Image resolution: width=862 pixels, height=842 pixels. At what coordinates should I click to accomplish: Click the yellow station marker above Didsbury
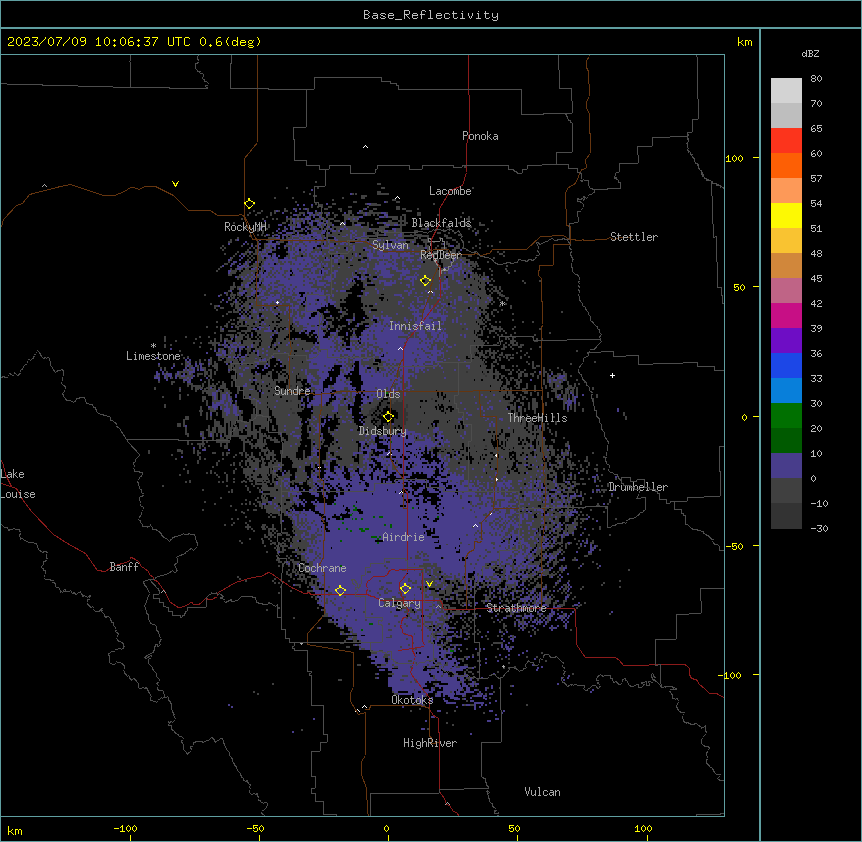coord(388,416)
